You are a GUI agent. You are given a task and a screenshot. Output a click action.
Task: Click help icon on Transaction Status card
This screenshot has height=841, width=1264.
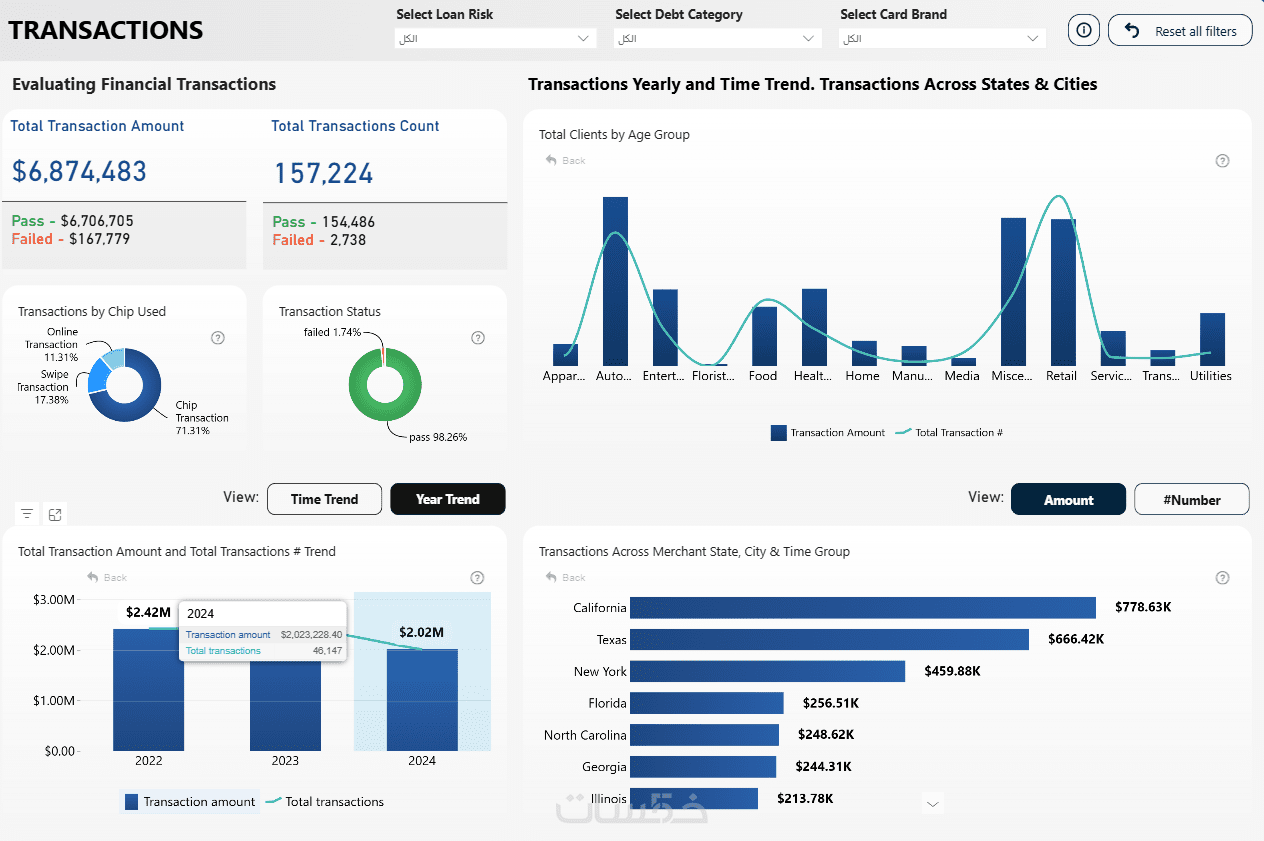pos(478,338)
